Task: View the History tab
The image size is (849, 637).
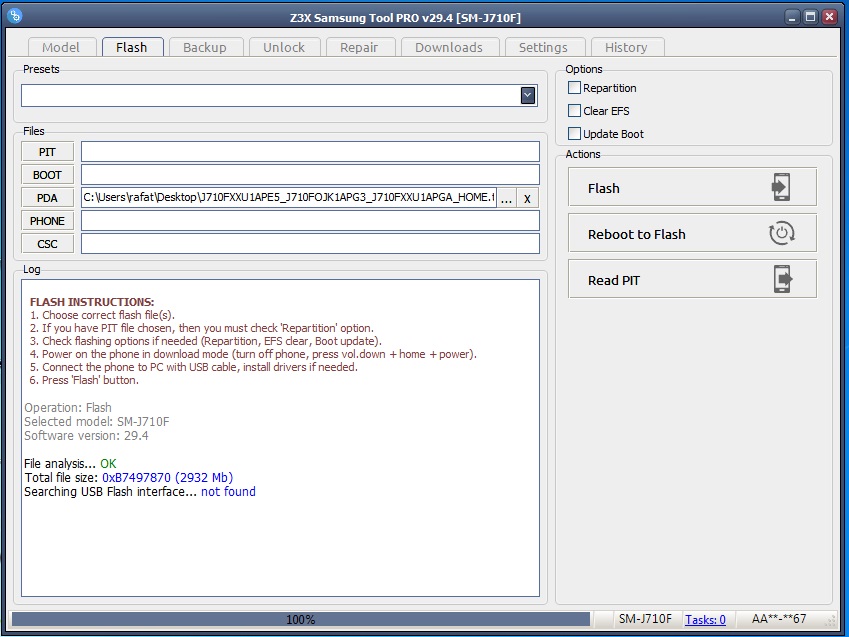Action: coord(626,47)
